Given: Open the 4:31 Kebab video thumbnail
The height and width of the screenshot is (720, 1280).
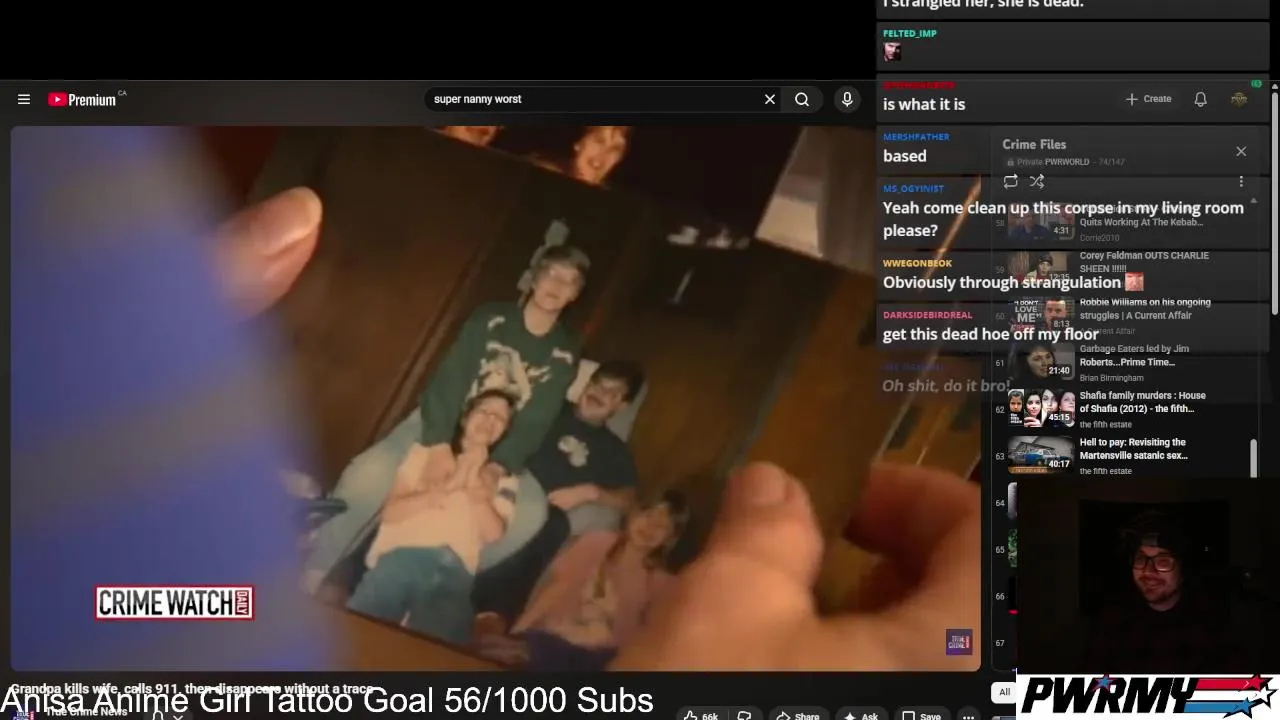Looking at the screenshot, I should coord(1041,221).
